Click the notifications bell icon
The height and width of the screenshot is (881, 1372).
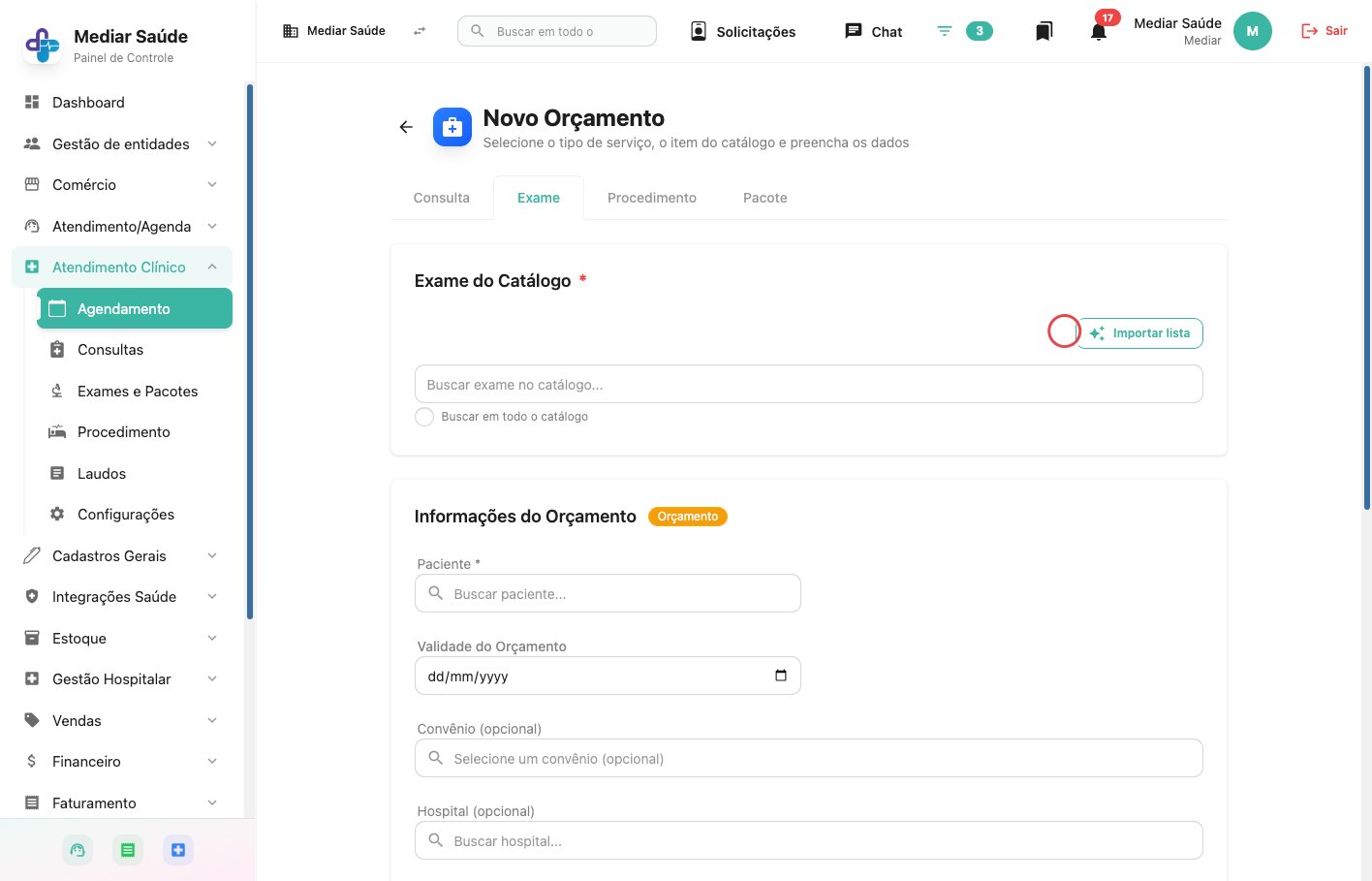click(1098, 32)
